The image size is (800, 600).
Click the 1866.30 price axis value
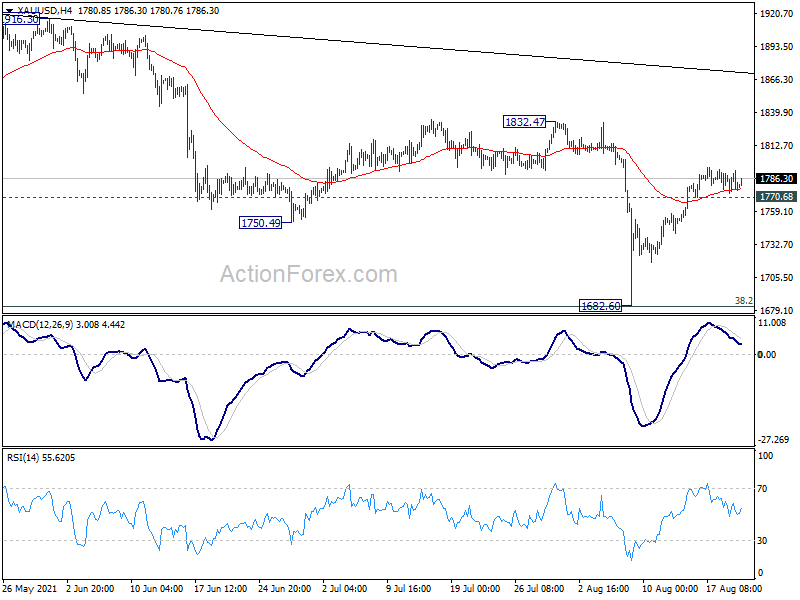[x=776, y=80]
